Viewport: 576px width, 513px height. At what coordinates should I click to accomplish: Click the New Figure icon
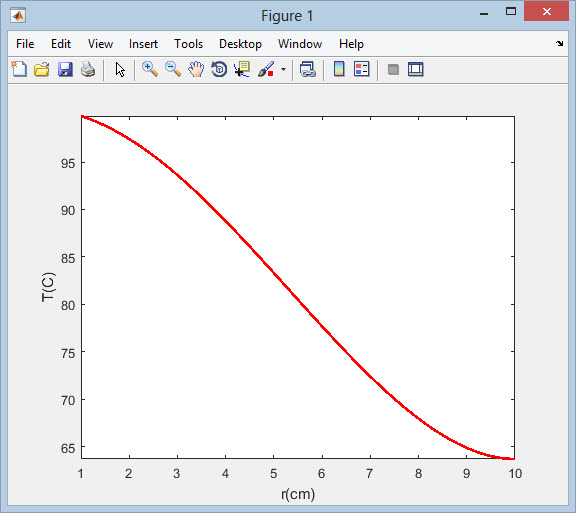[x=19, y=69]
